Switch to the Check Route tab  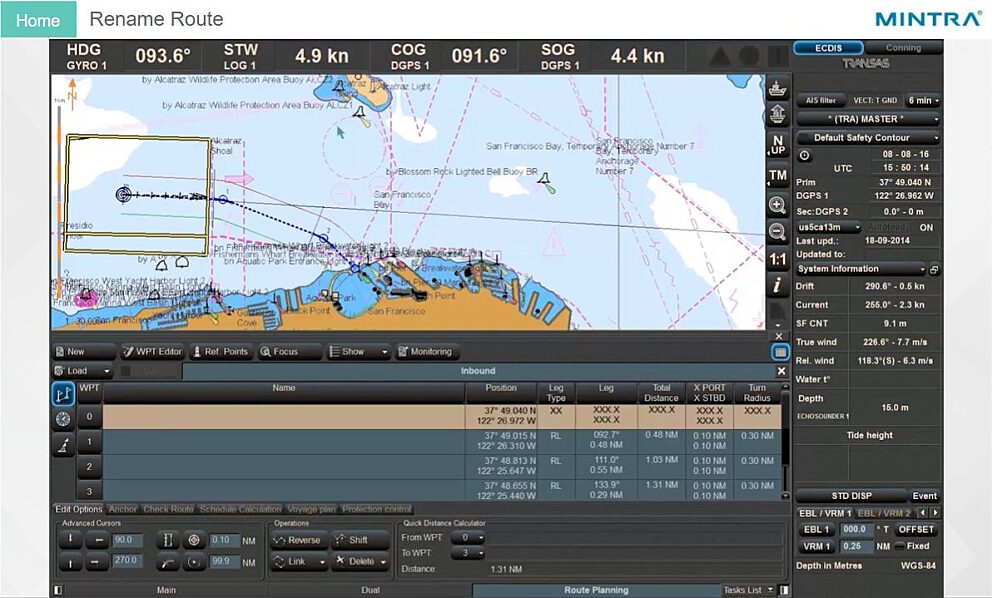168,509
